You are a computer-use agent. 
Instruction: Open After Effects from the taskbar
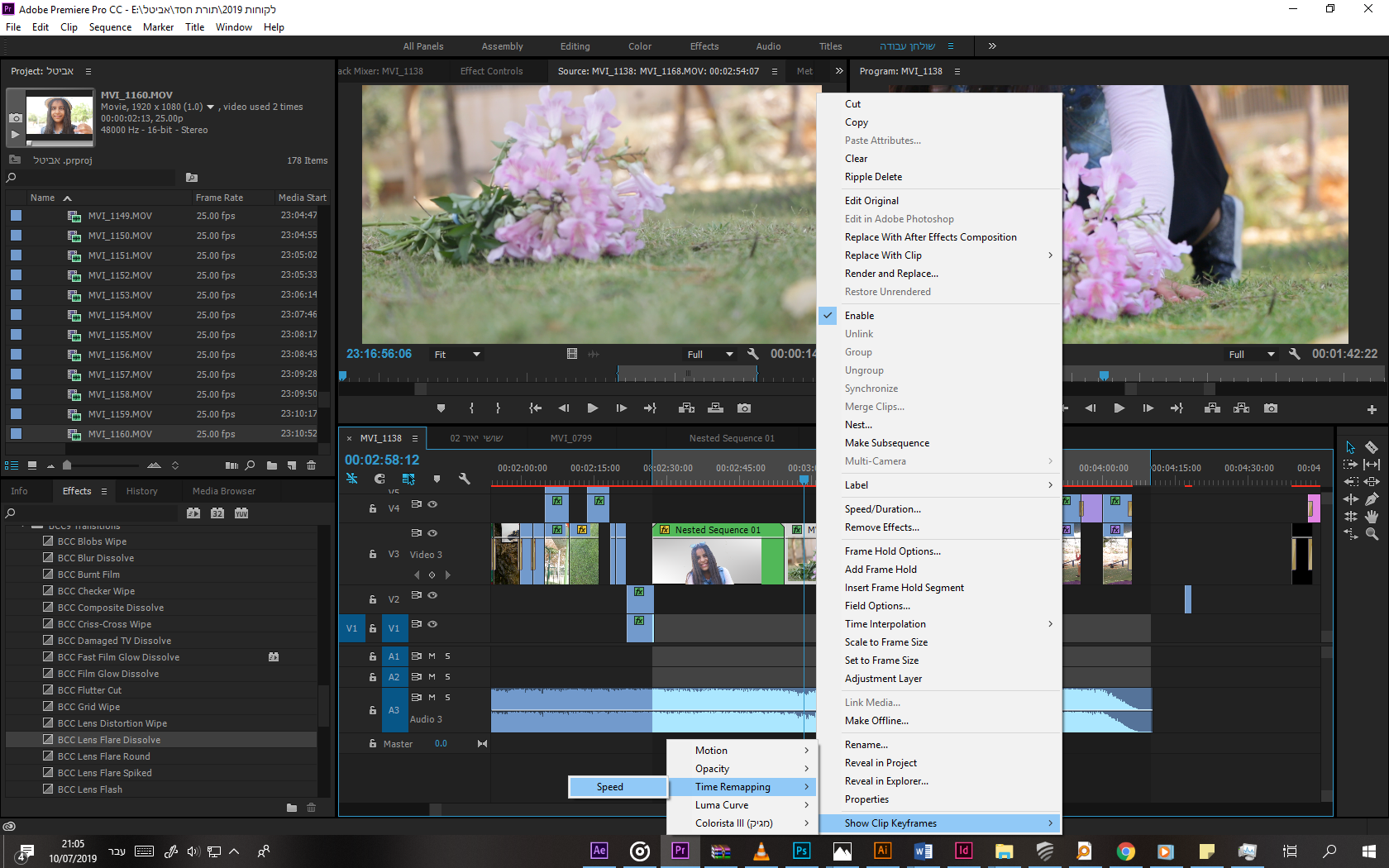tap(599, 851)
